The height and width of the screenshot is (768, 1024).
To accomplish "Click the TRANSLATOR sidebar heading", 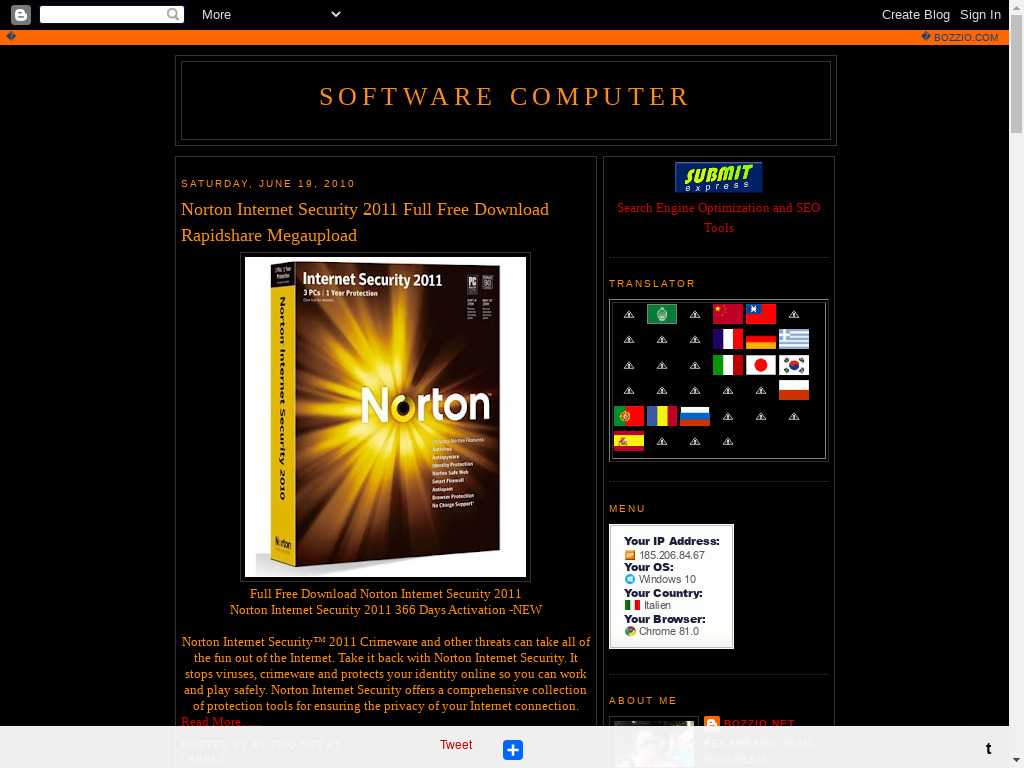I will click(652, 283).
